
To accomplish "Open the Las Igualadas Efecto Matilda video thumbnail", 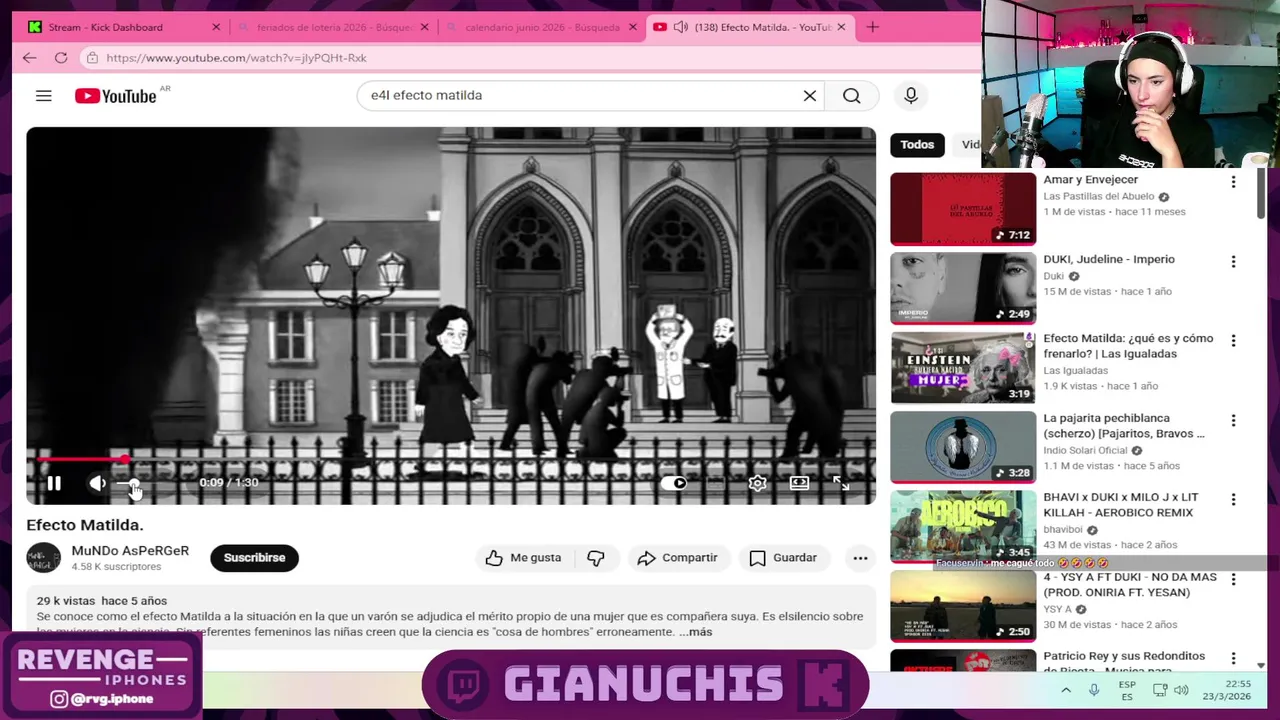I will 963,368.
